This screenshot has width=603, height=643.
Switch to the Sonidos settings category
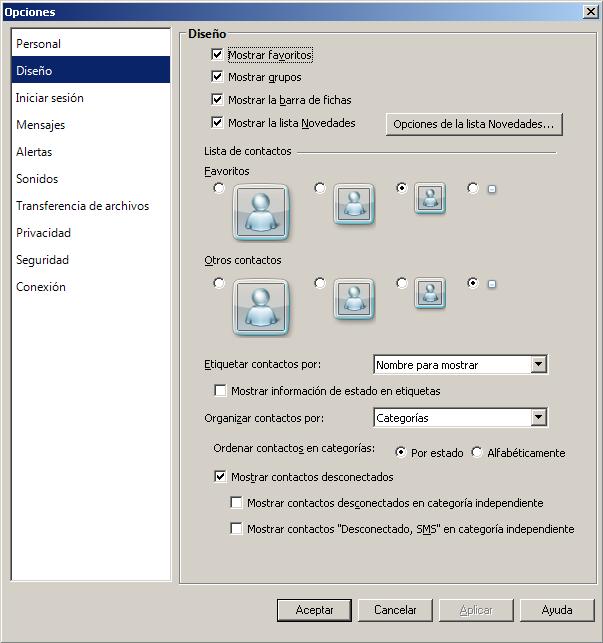coord(37,179)
